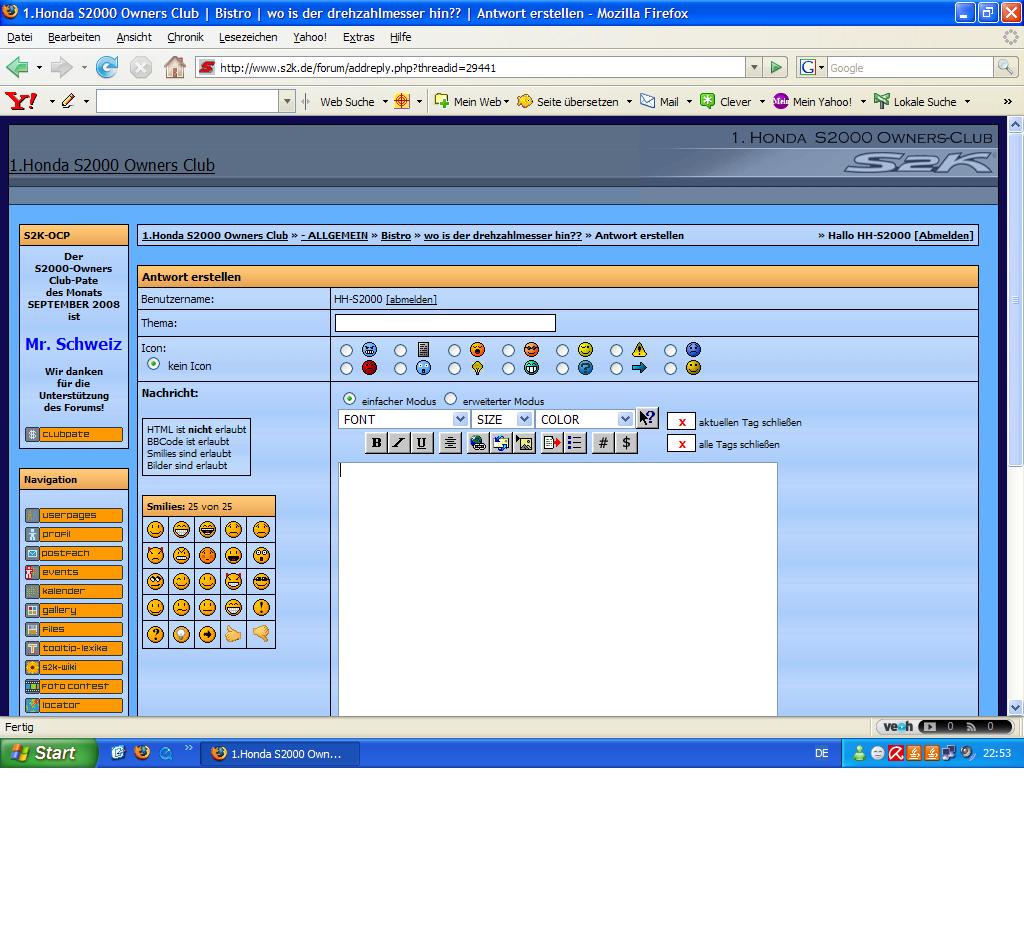Choose the 'kein Icon' radio option
This screenshot has height=928, width=1024.
(x=154, y=364)
